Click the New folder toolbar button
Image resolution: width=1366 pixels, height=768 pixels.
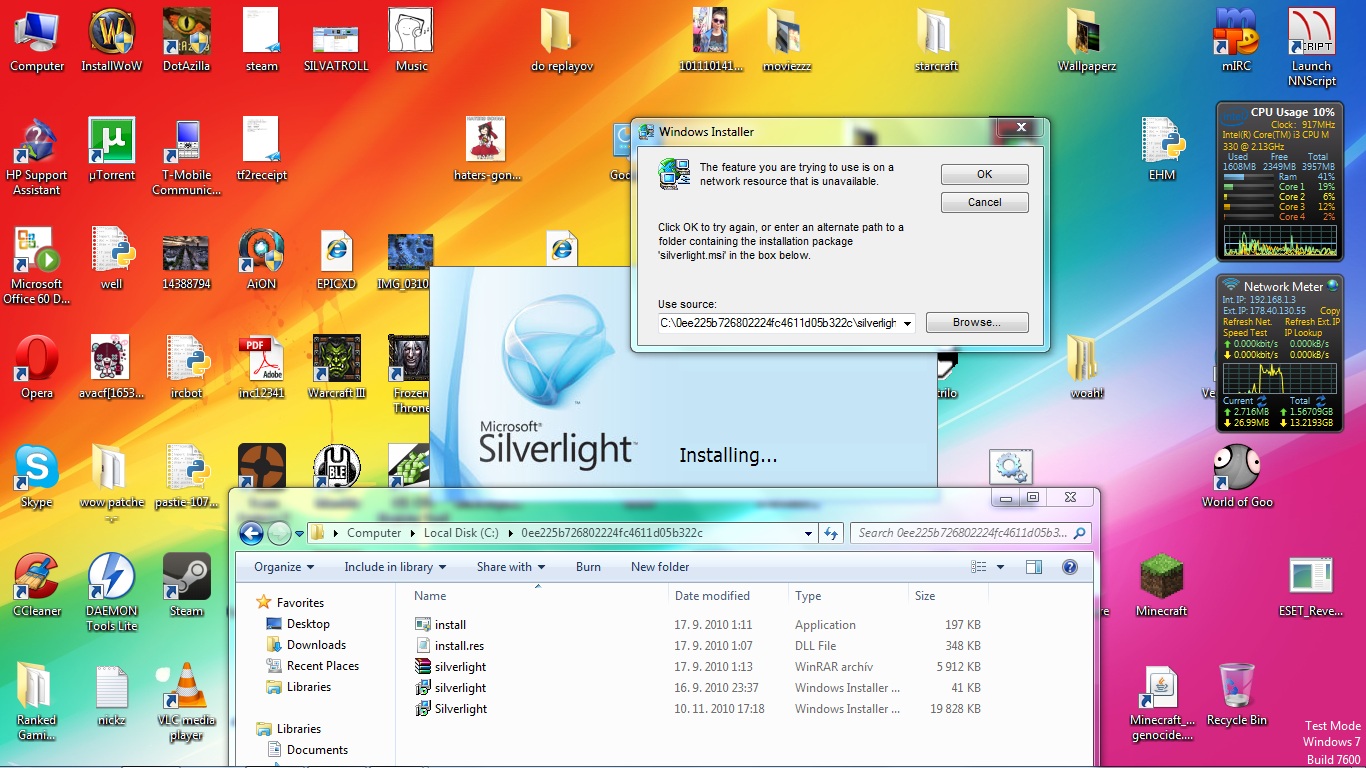tap(660, 567)
